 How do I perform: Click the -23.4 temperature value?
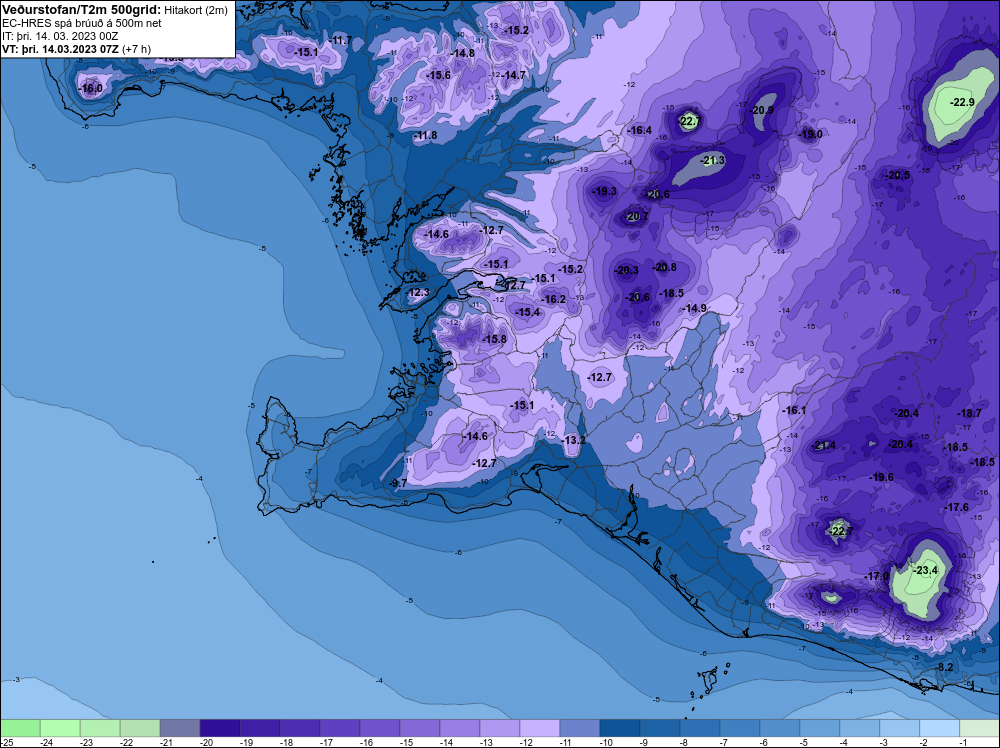926,570
